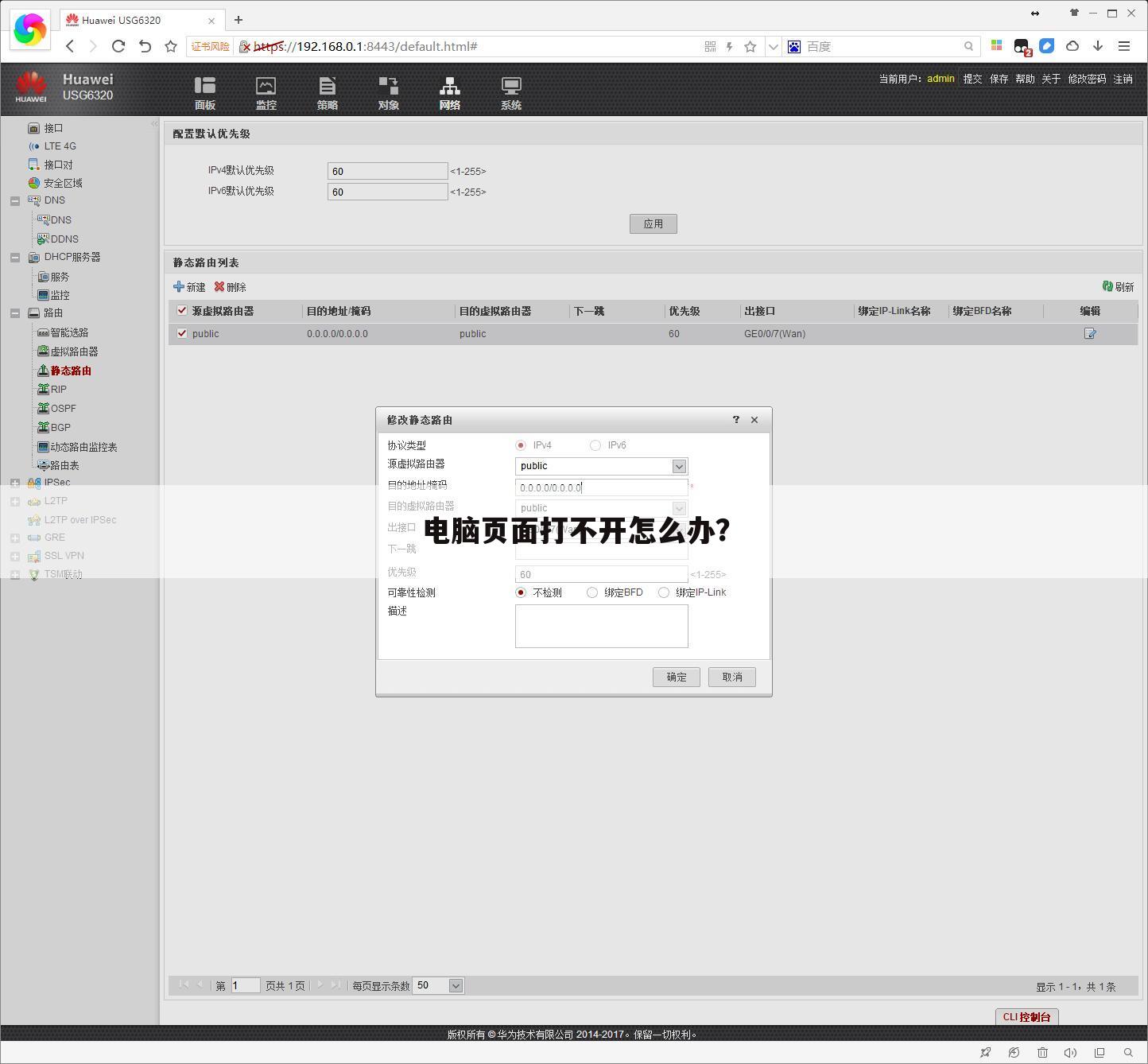Select the IPv4 protocol radio button

click(521, 445)
